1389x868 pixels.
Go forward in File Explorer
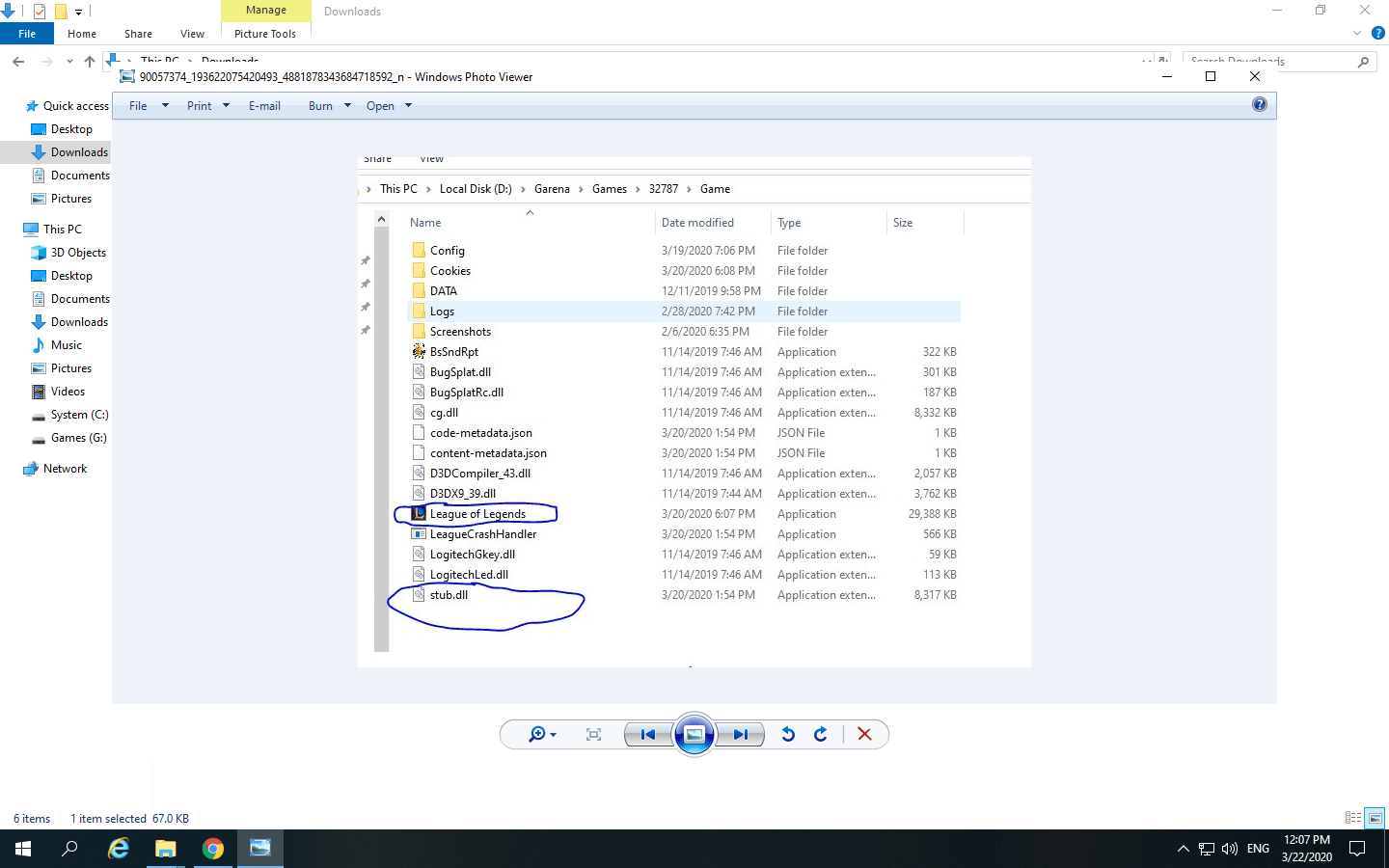(x=46, y=62)
